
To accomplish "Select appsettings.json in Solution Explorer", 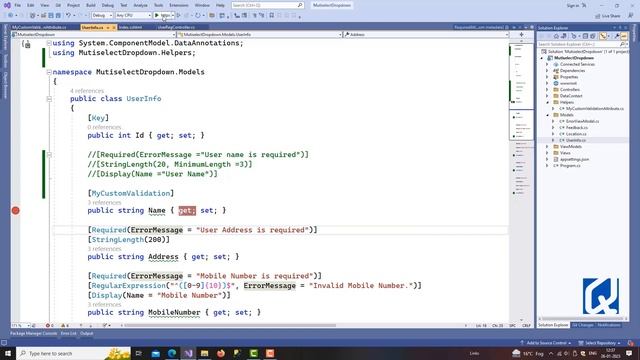I will [x=574, y=159].
